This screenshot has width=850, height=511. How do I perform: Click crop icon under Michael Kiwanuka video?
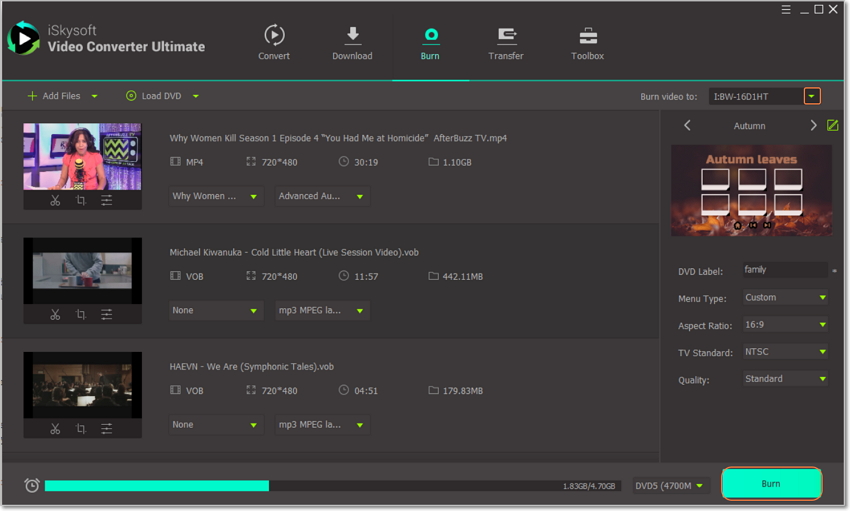coord(81,314)
